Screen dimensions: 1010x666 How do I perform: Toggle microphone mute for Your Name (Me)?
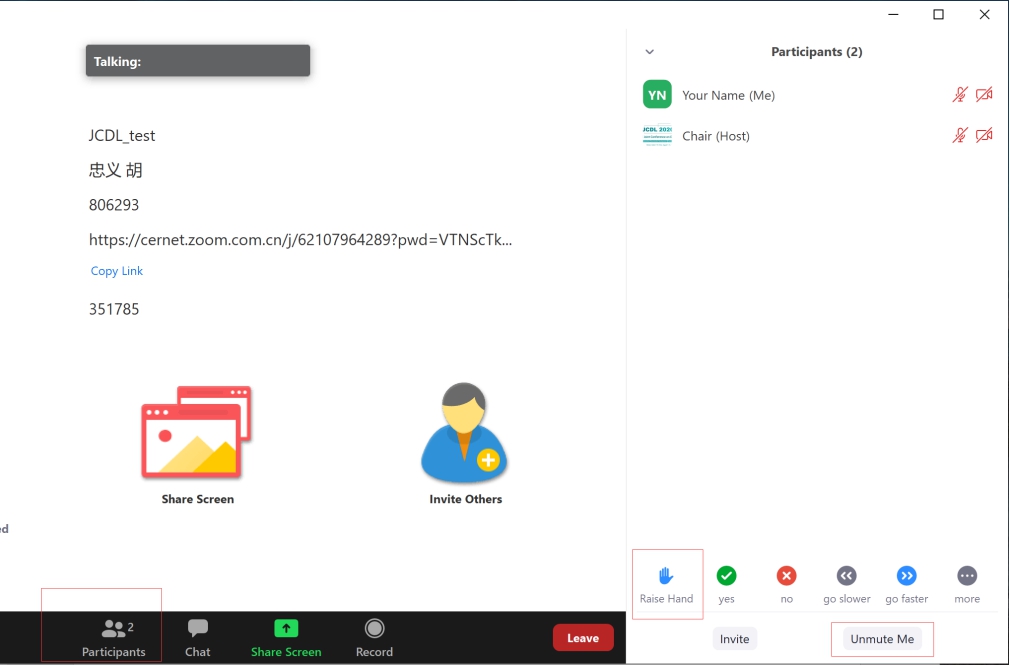(x=959, y=95)
